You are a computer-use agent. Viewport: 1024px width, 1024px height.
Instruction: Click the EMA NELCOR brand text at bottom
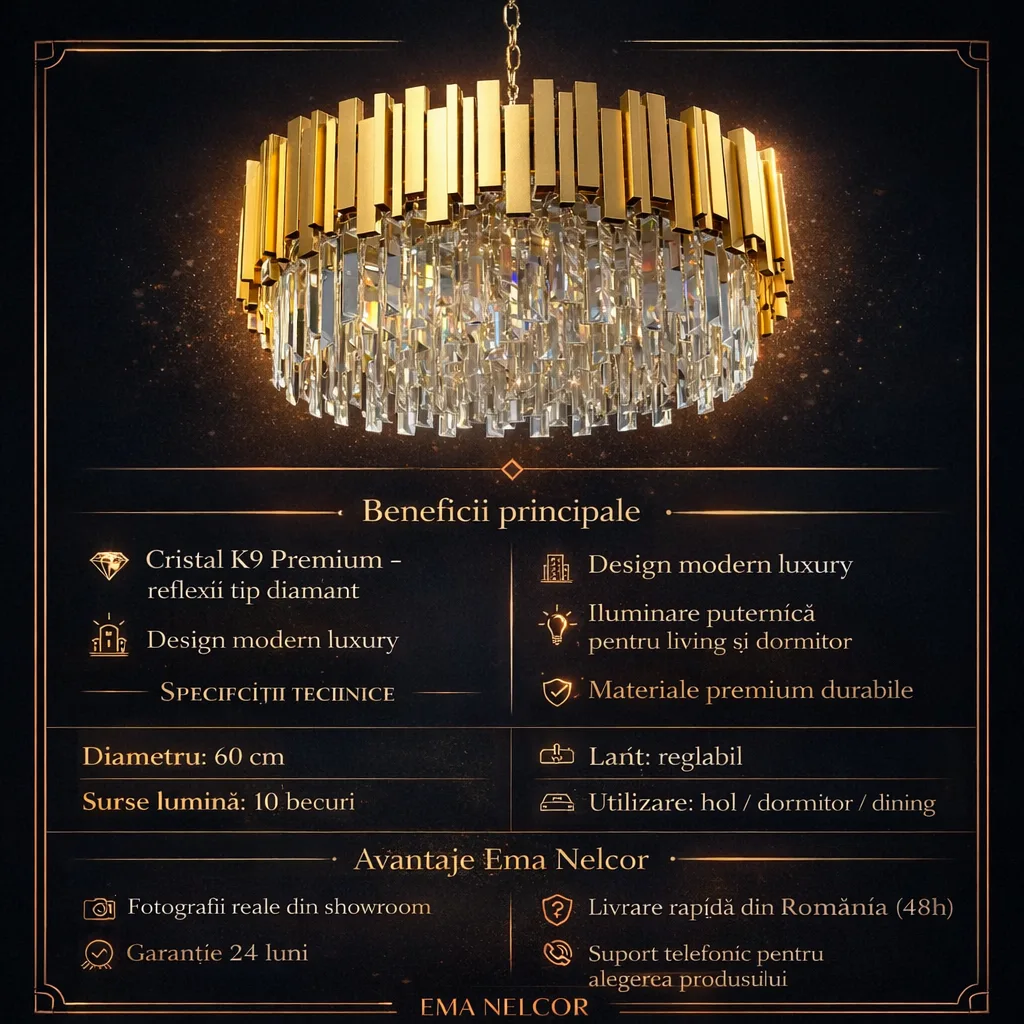505,1006
